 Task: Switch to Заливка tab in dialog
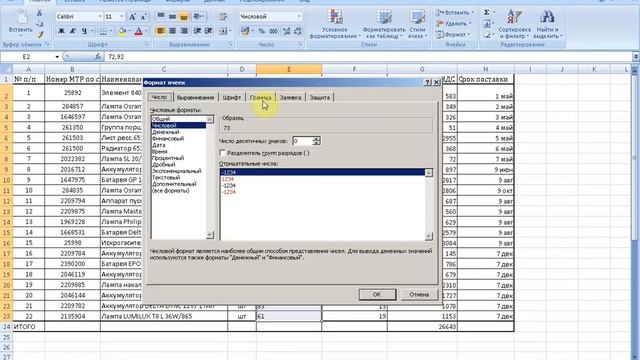[291, 98]
